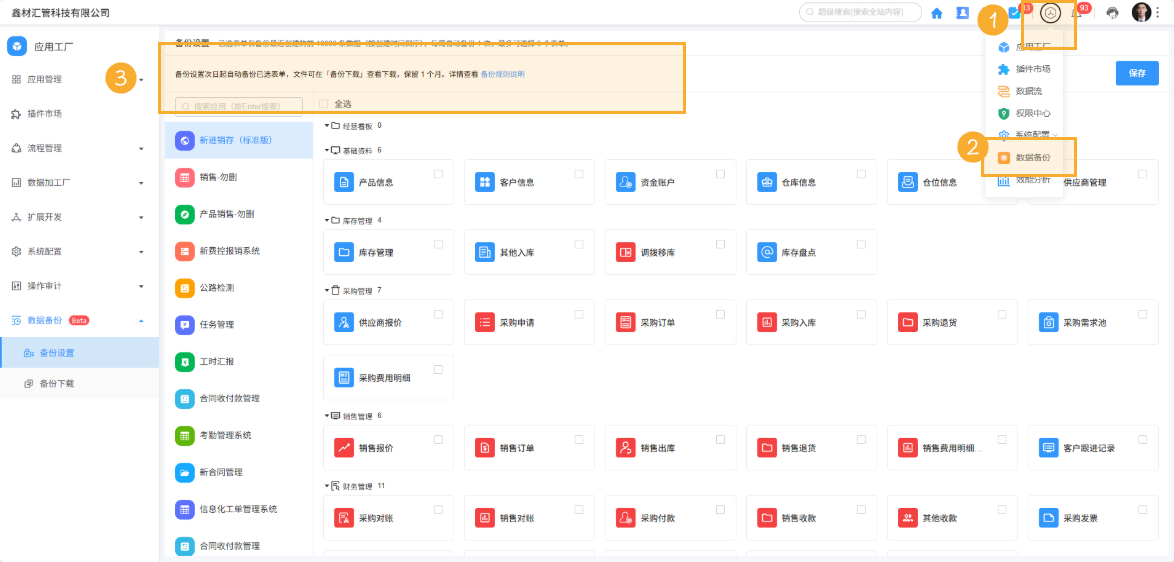Check the 全选 select-all checkbox
Image resolution: width=1174 pixels, height=562 pixels.
323,103
